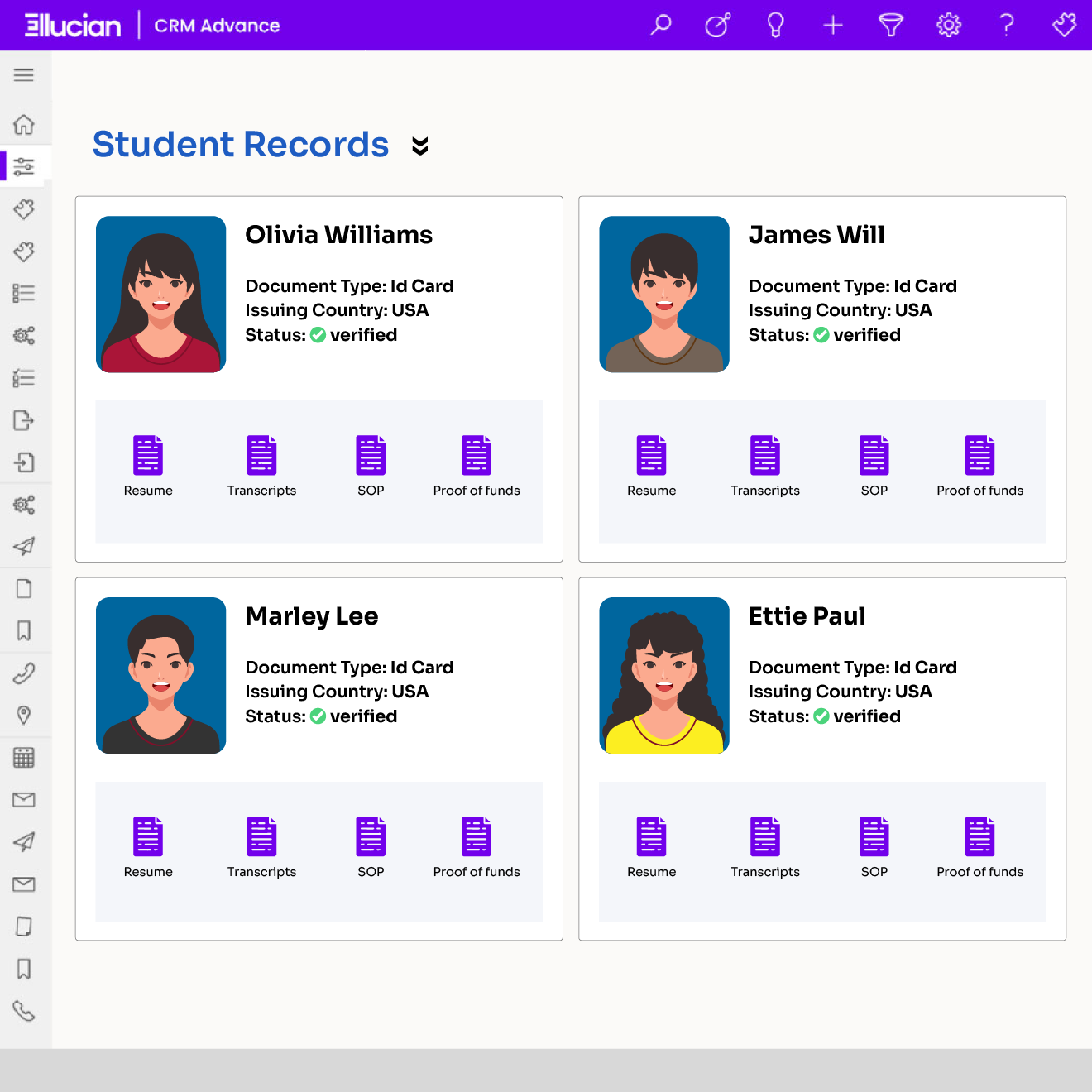Open the calendar grid icon in sidebar
Image resolution: width=1092 pixels, height=1092 pixels.
[x=24, y=757]
